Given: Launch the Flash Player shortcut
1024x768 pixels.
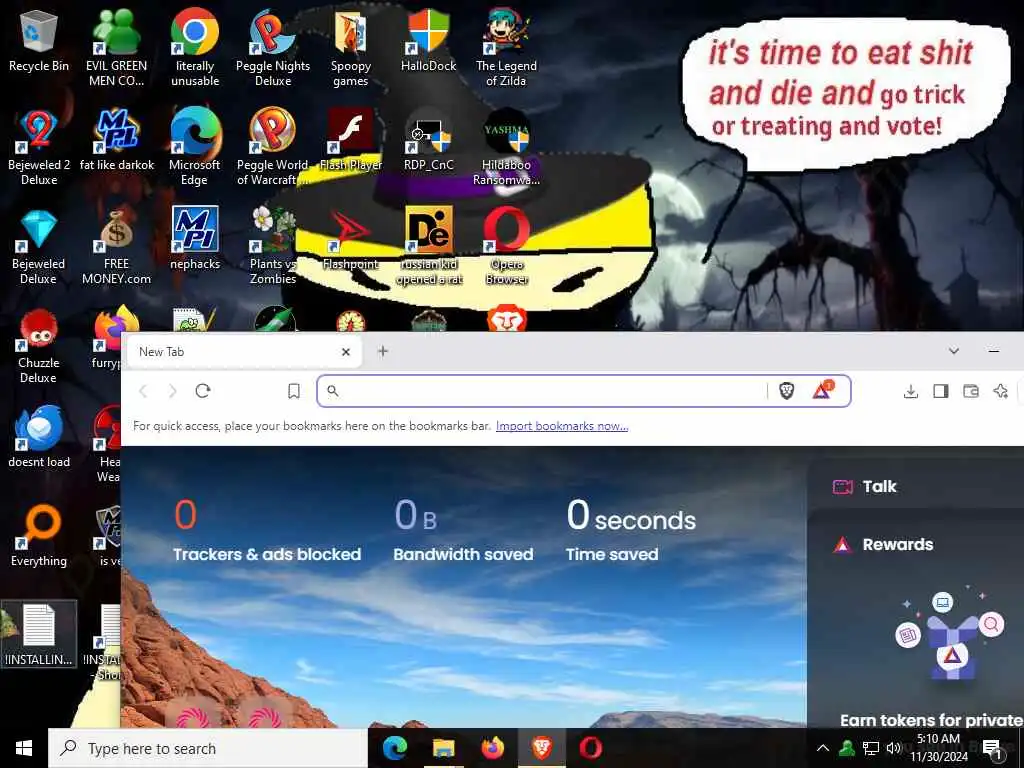Looking at the screenshot, I should 351,141.
